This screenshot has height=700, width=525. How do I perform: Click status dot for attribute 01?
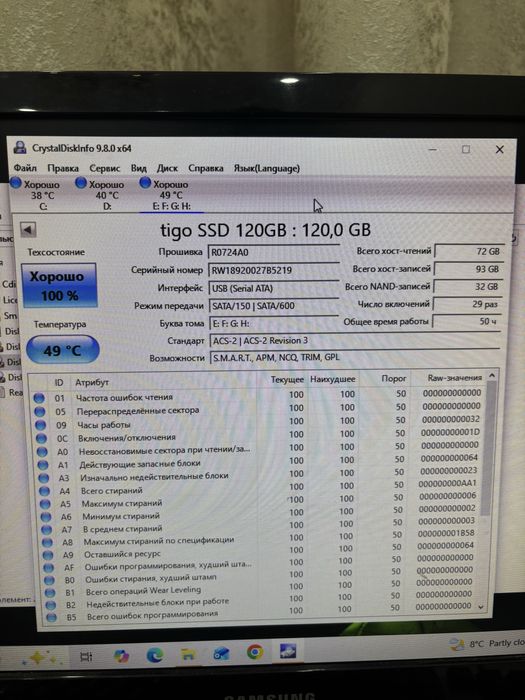[39, 398]
